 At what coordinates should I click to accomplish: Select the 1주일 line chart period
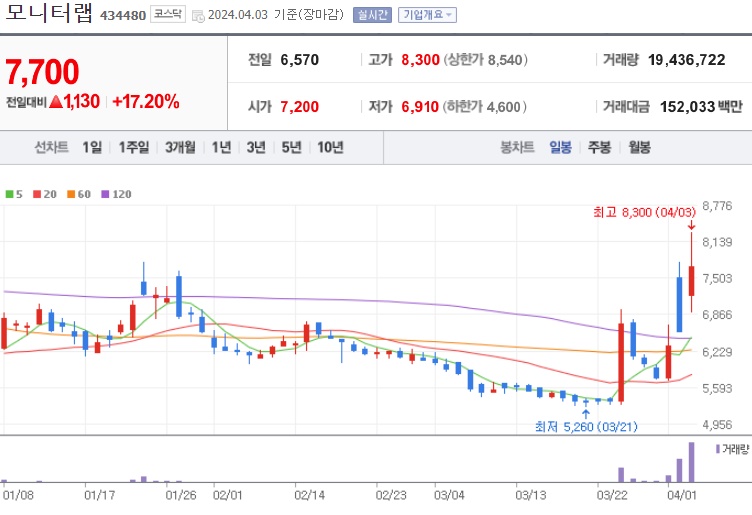coord(134,147)
